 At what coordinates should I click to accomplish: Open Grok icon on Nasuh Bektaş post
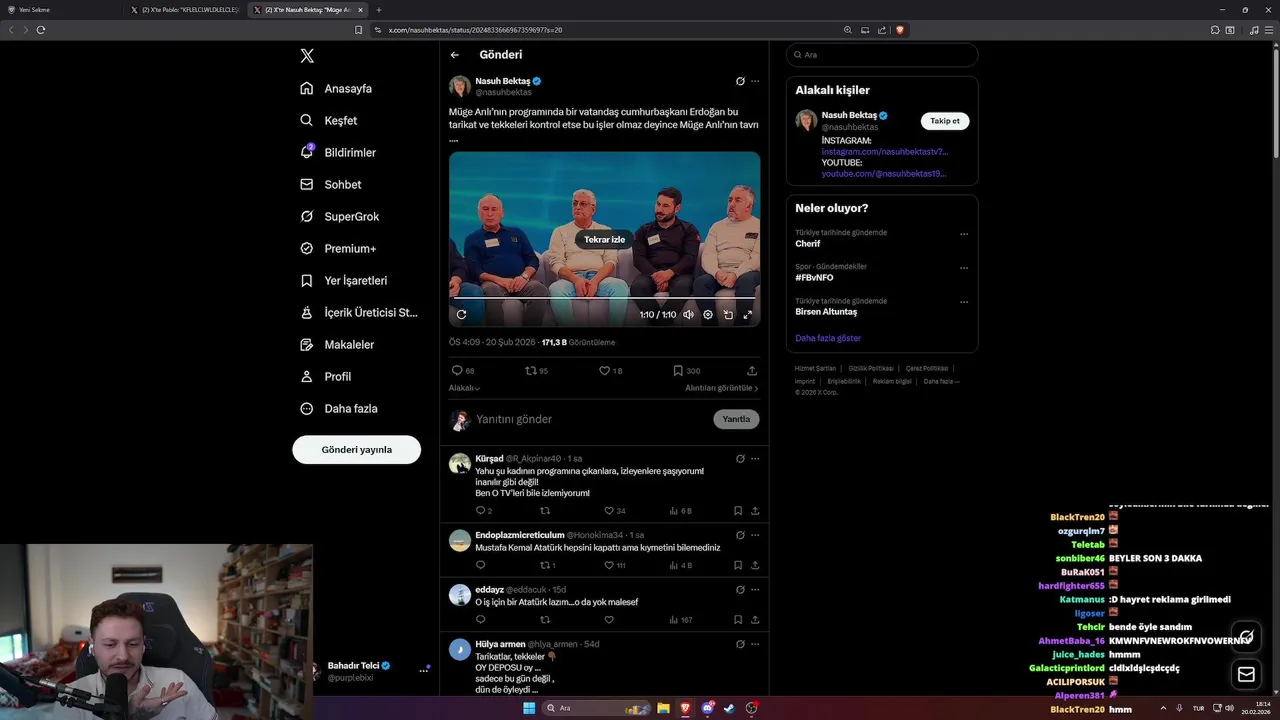(740, 81)
